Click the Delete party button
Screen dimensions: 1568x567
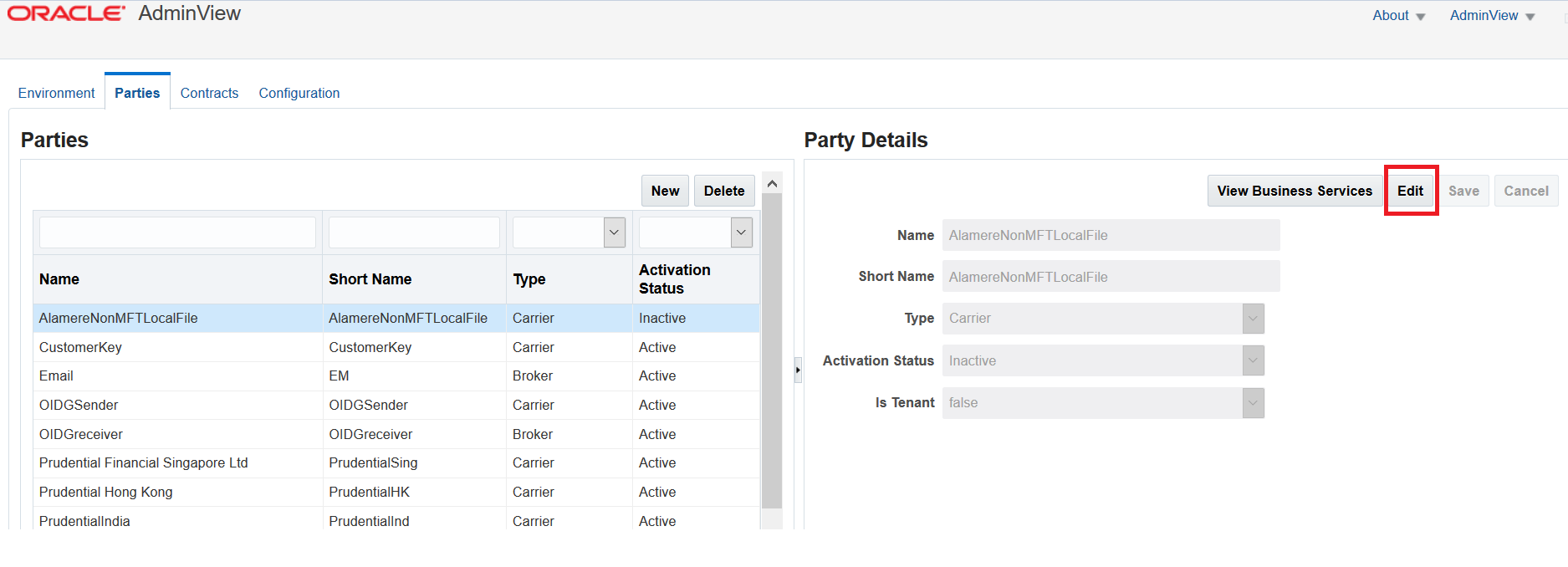tap(724, 191)
